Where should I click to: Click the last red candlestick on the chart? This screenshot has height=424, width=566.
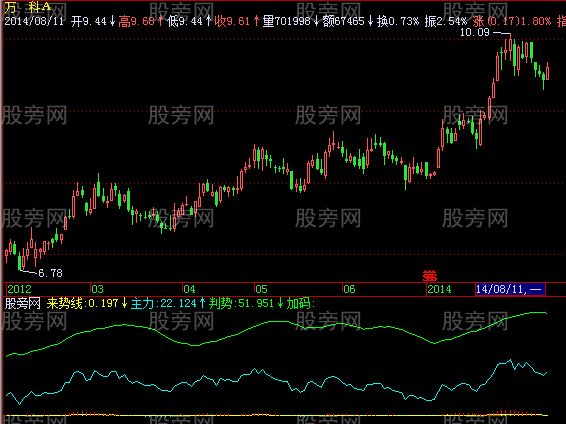pyautogui.click(x=548, y=71)
